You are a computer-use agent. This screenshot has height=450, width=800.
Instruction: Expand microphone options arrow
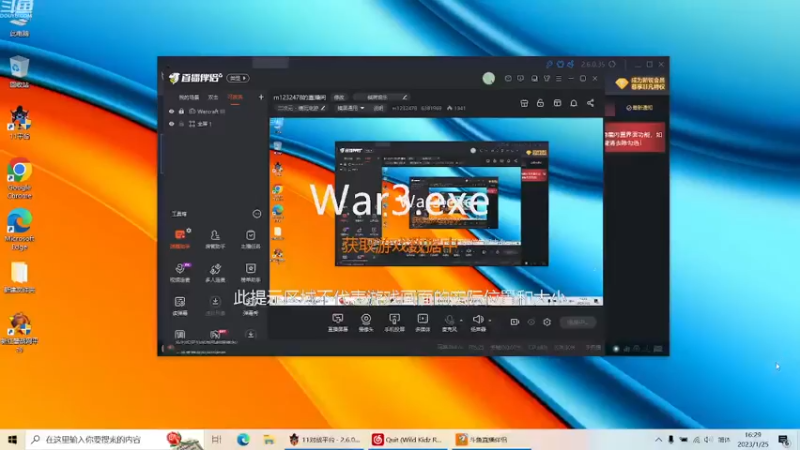click(x=461, y=320)
